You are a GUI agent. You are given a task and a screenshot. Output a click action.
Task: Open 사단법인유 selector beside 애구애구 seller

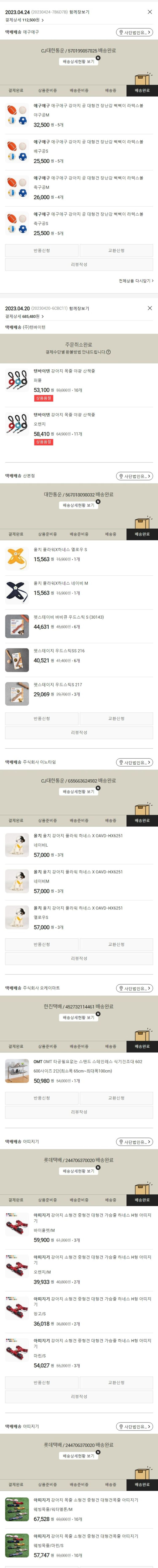click(134, 32)
